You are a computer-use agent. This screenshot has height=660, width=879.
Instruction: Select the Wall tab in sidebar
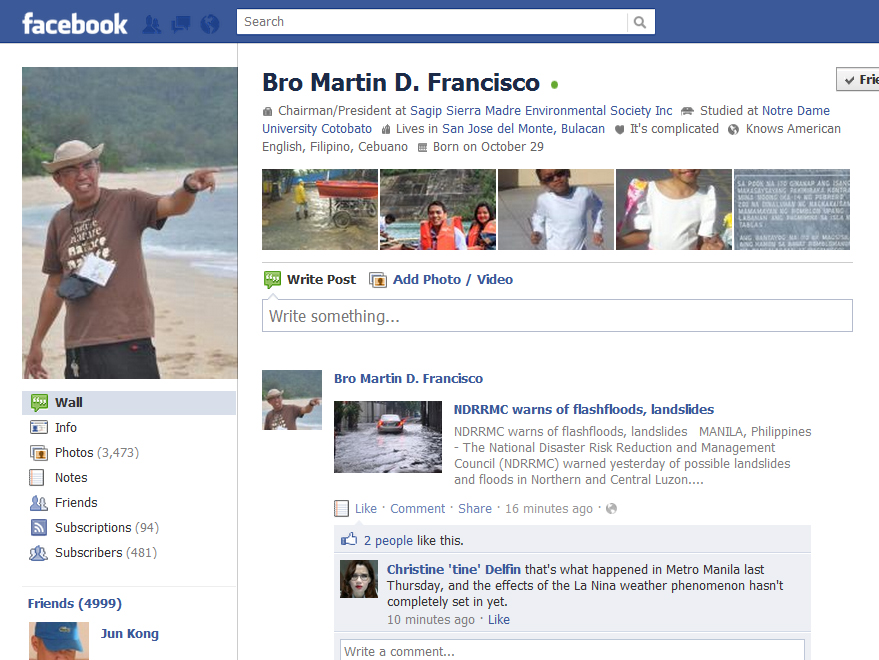click(x=69, y=403)
